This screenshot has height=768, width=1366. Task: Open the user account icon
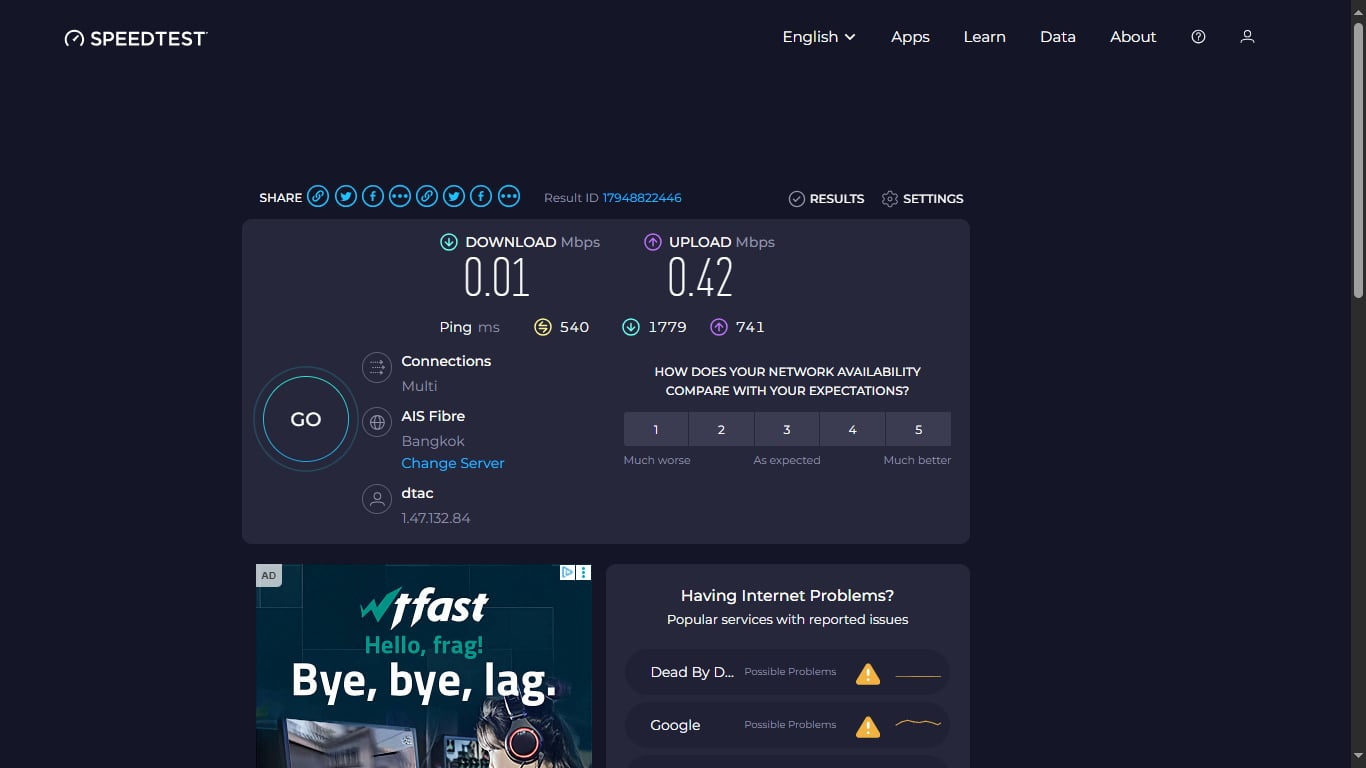(x=1247, y=37)
